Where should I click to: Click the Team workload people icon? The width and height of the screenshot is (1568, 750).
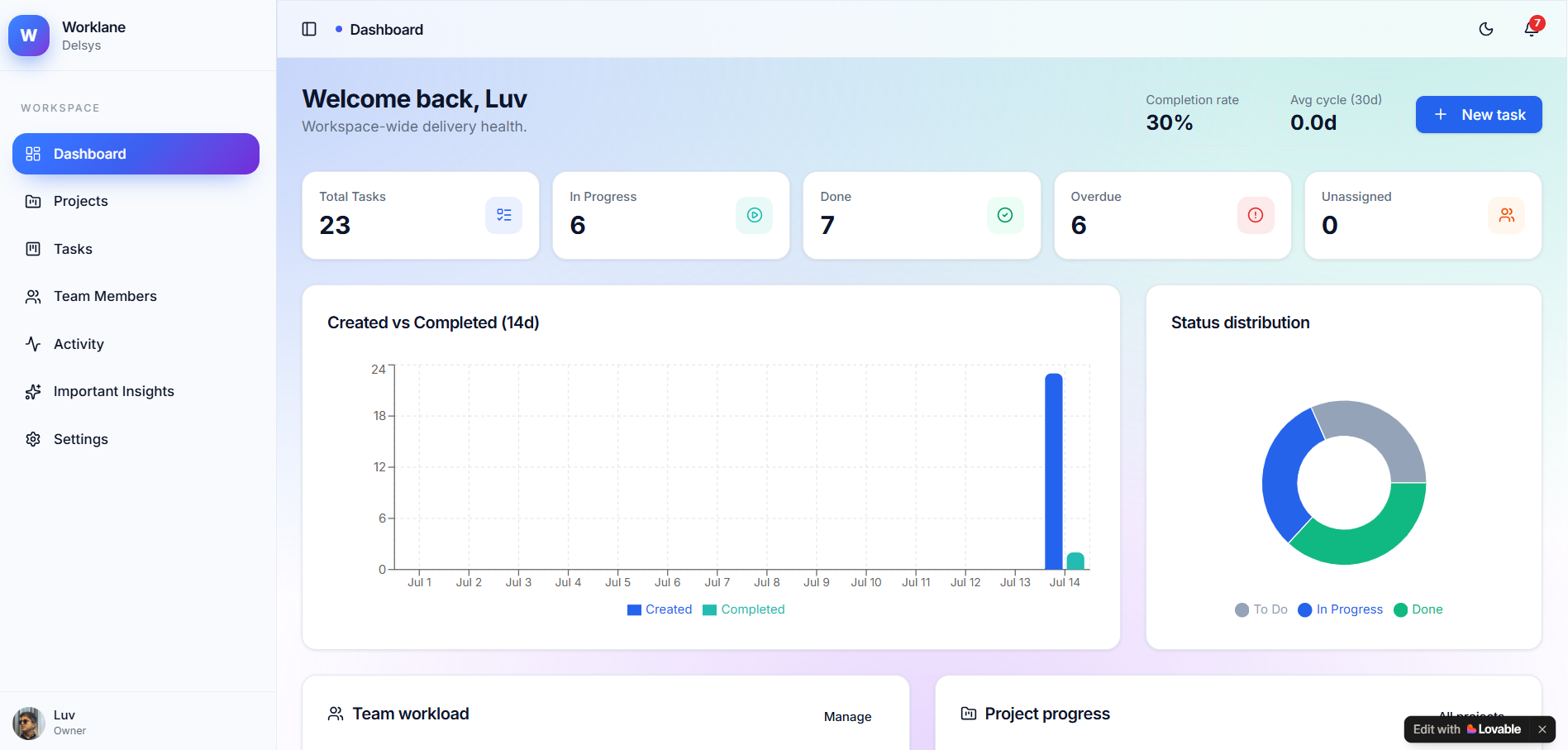[336, 714]
